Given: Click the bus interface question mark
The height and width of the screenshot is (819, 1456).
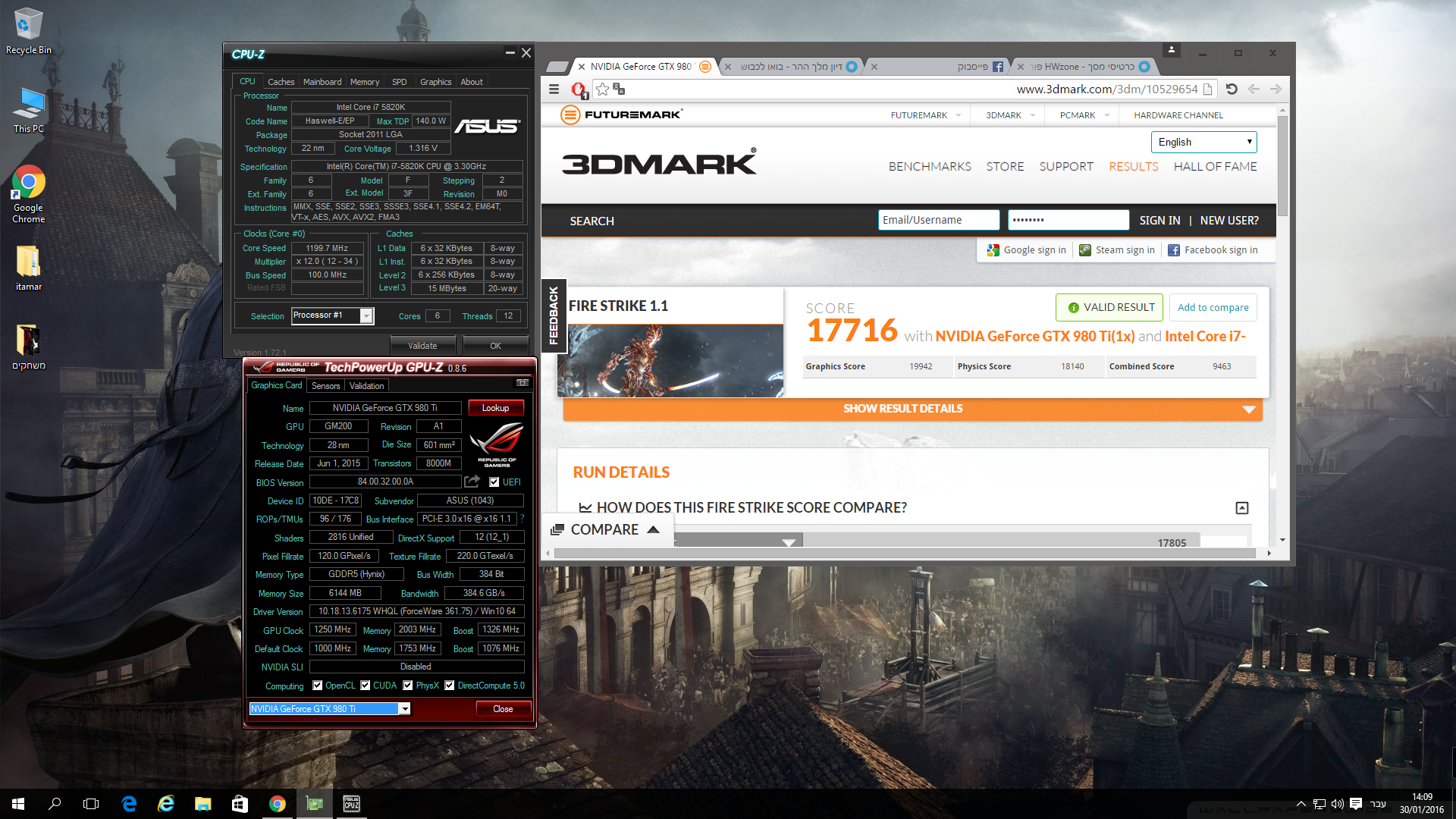Looking at the screenshot, I should (522, 519).
